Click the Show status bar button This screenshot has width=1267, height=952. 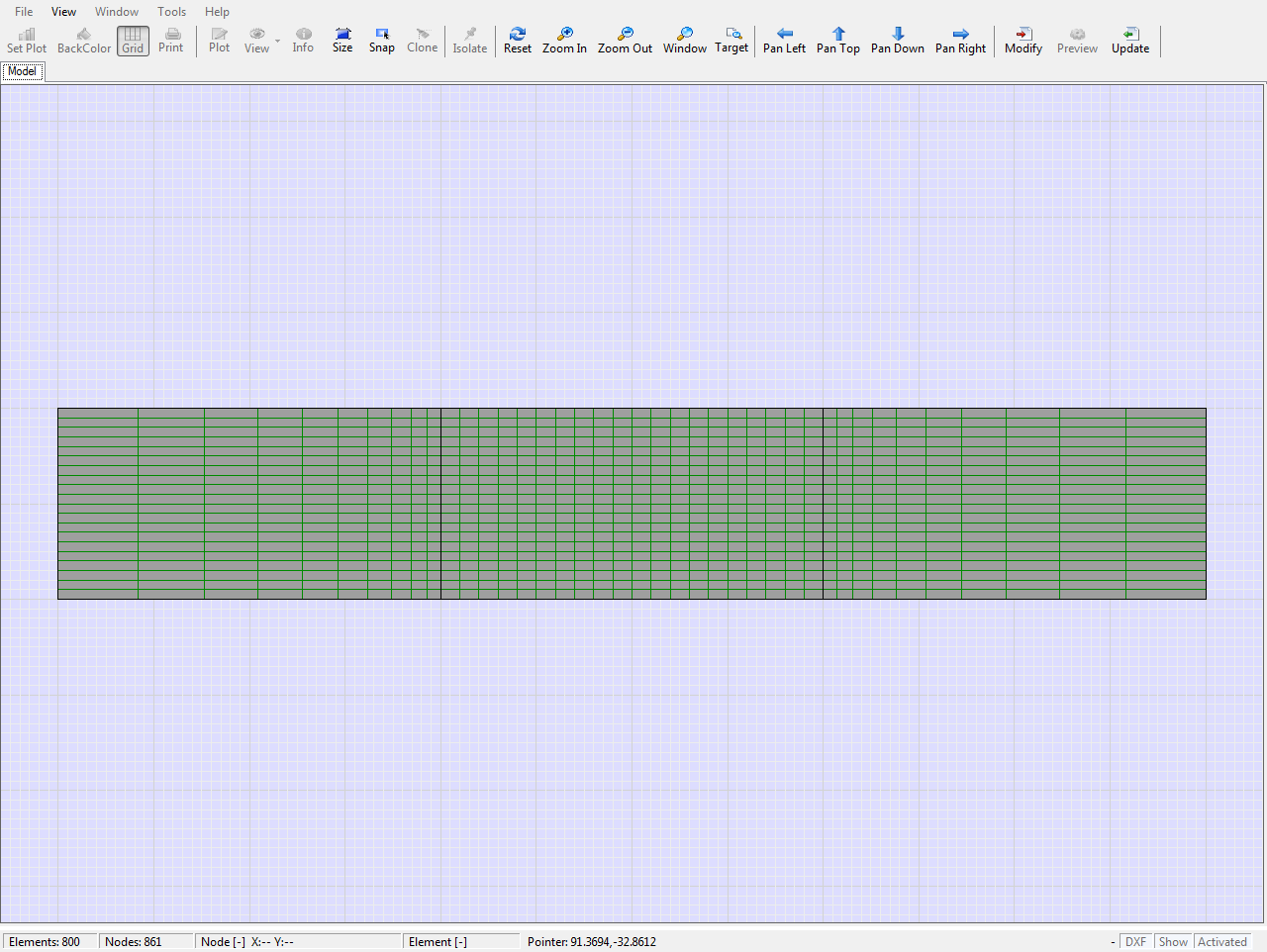[x=1173, y=942]
